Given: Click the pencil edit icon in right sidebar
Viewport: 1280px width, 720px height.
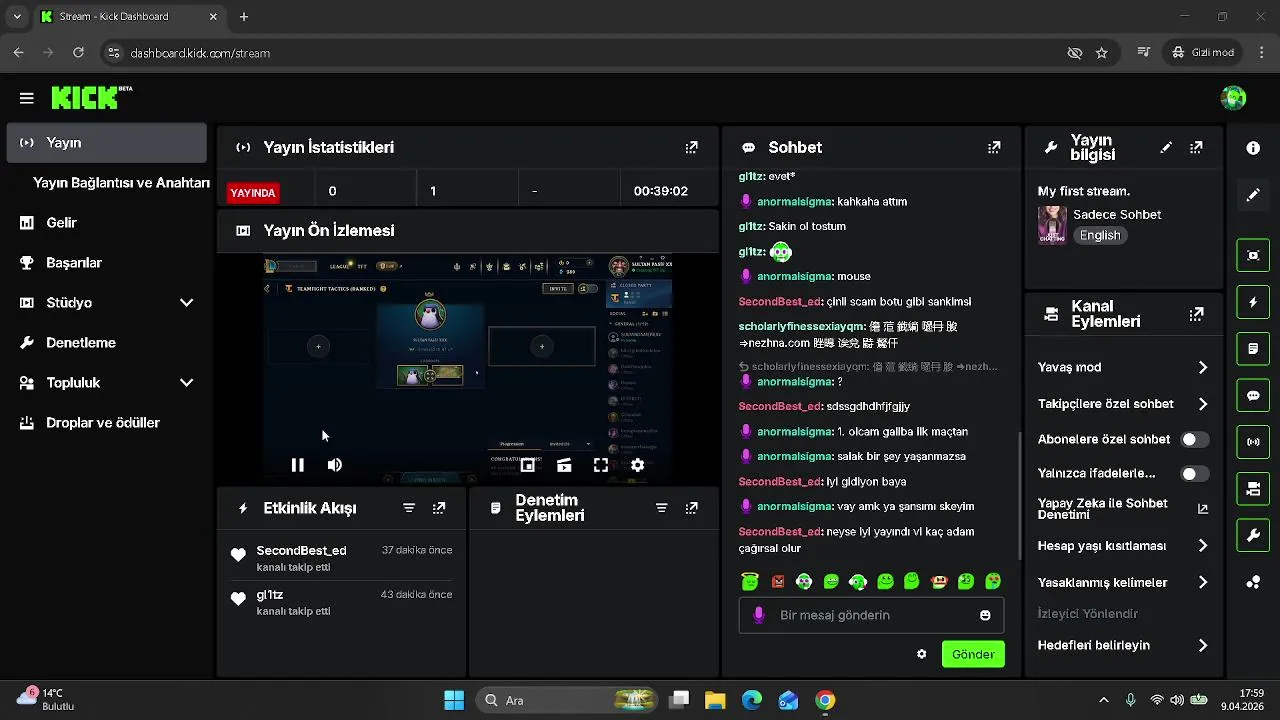Looking at the screenshot, I should pyautogui.click(x=1253, y=195).
